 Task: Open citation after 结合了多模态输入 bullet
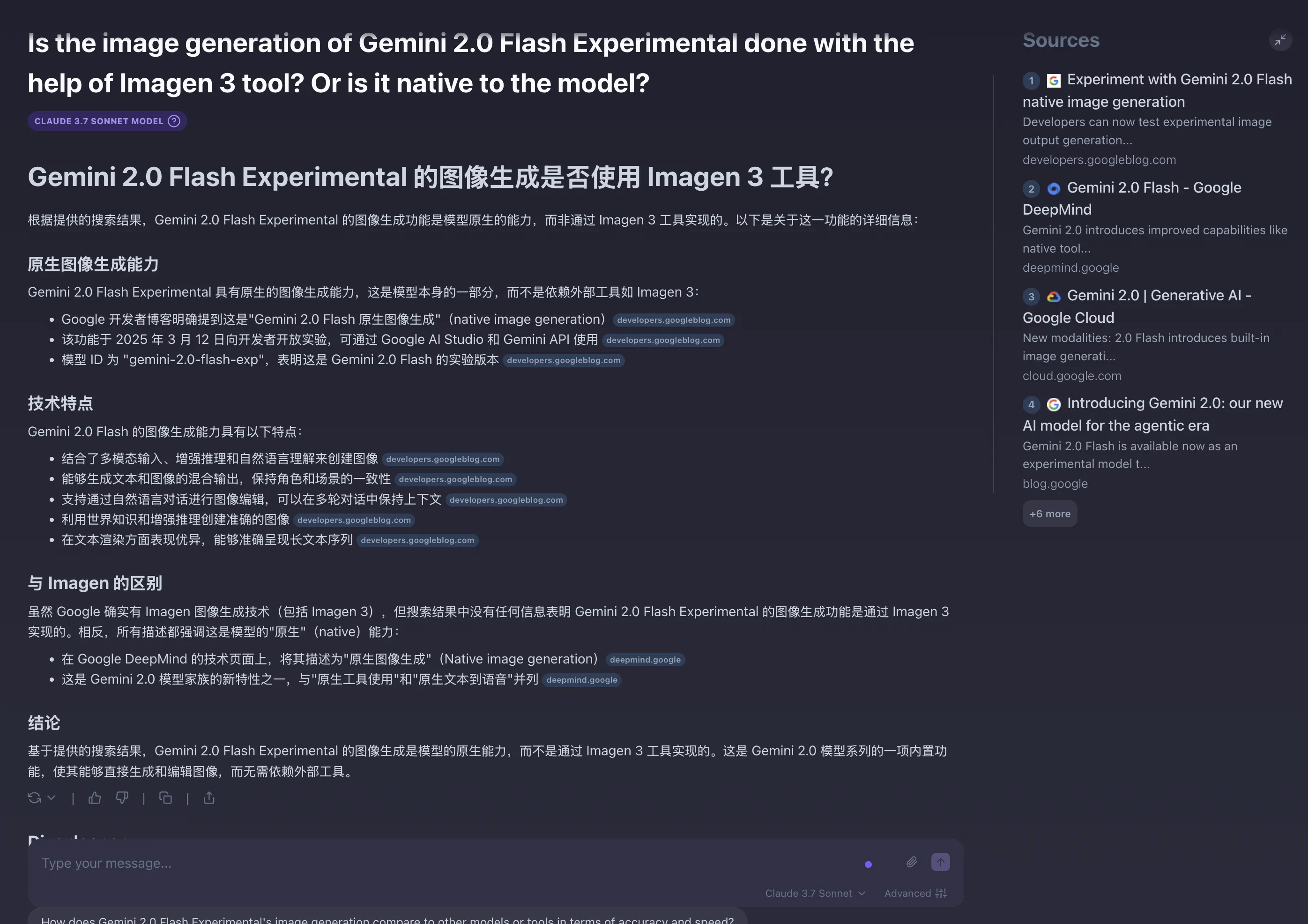[x=443, y=459]
